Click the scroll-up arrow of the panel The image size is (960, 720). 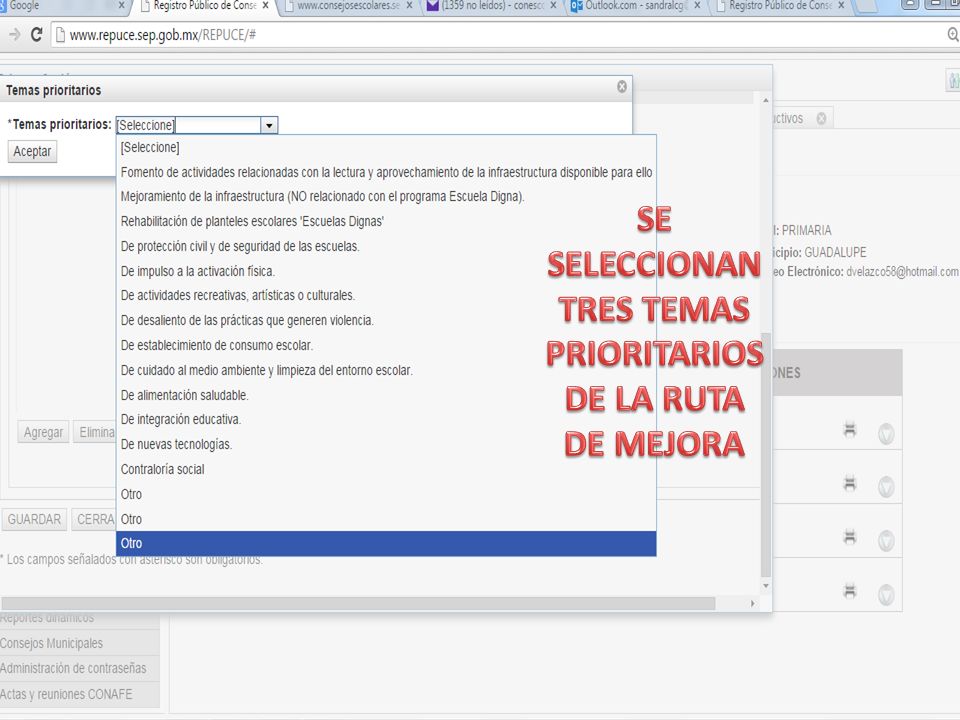(766, 99)
